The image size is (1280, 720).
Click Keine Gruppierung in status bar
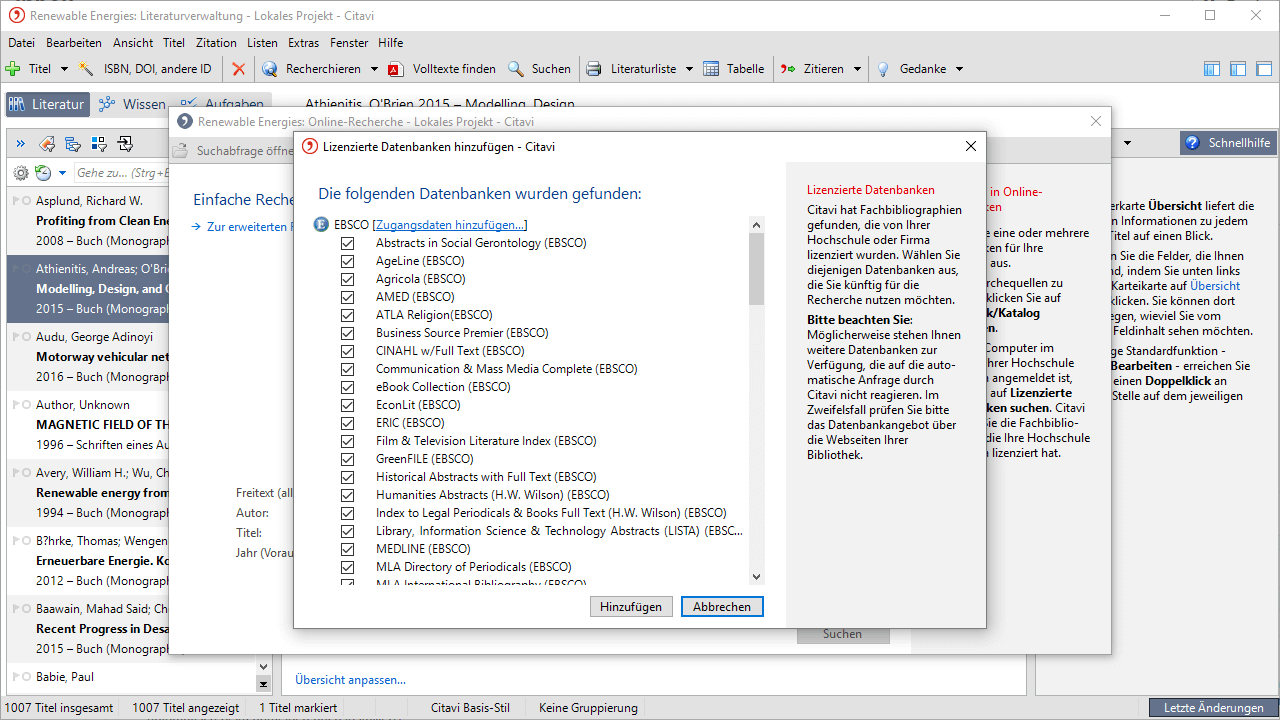pos(588,708)
